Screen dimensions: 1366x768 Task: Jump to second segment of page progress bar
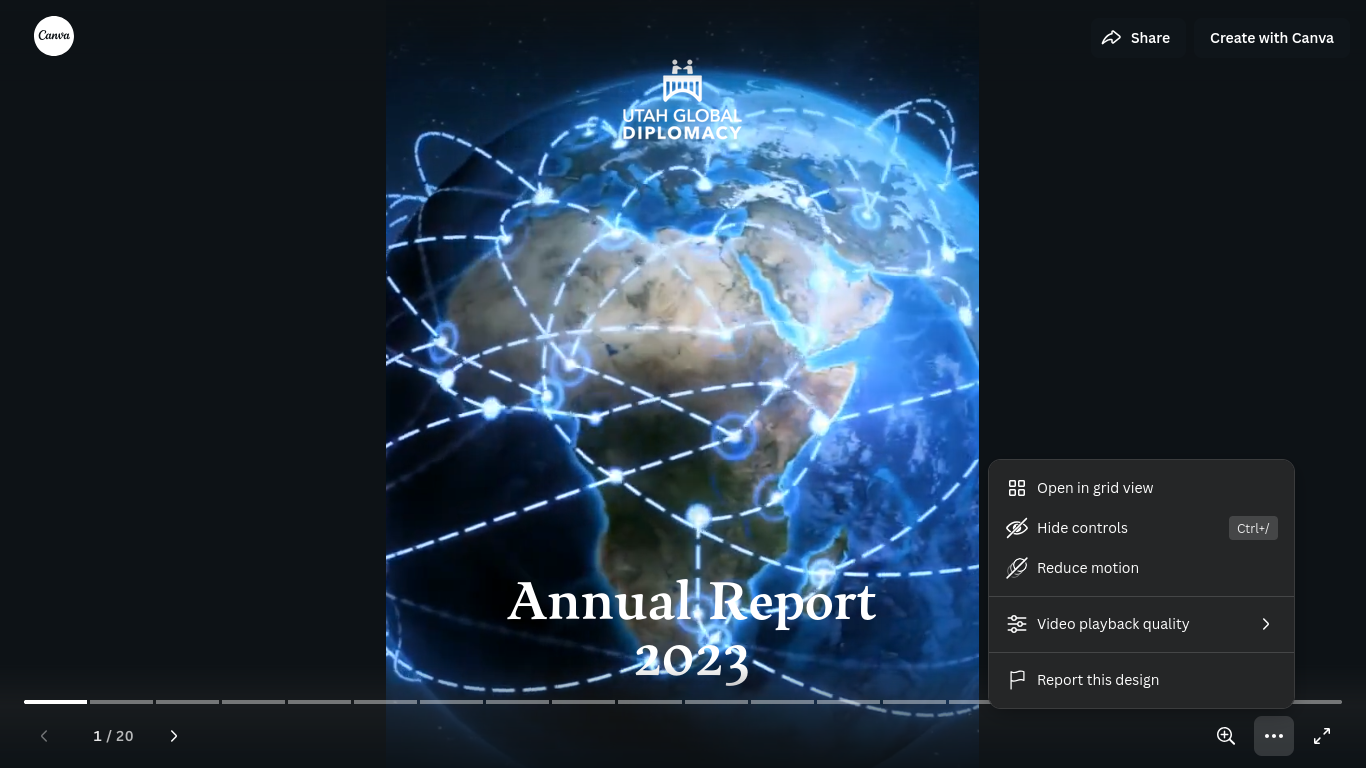121,702
